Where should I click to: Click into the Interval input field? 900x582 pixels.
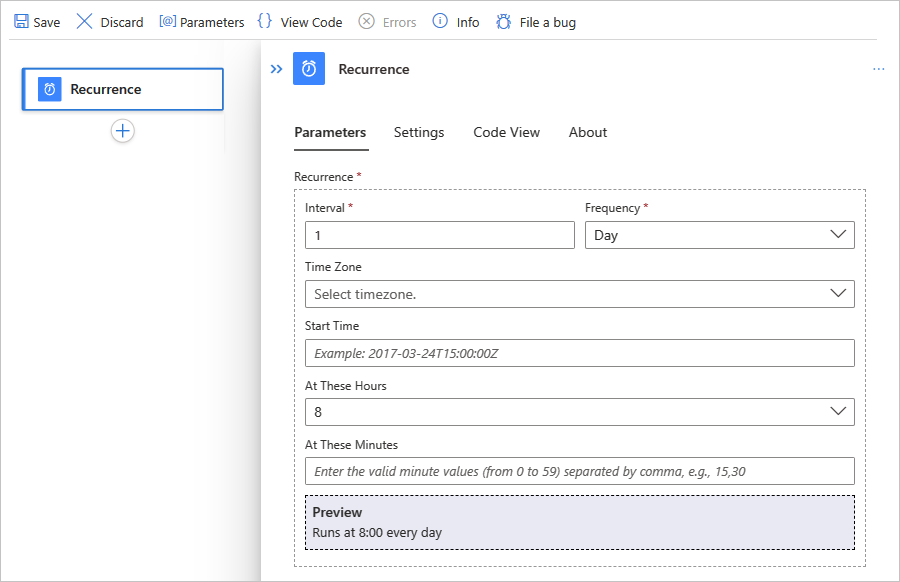tap(439, 235)
